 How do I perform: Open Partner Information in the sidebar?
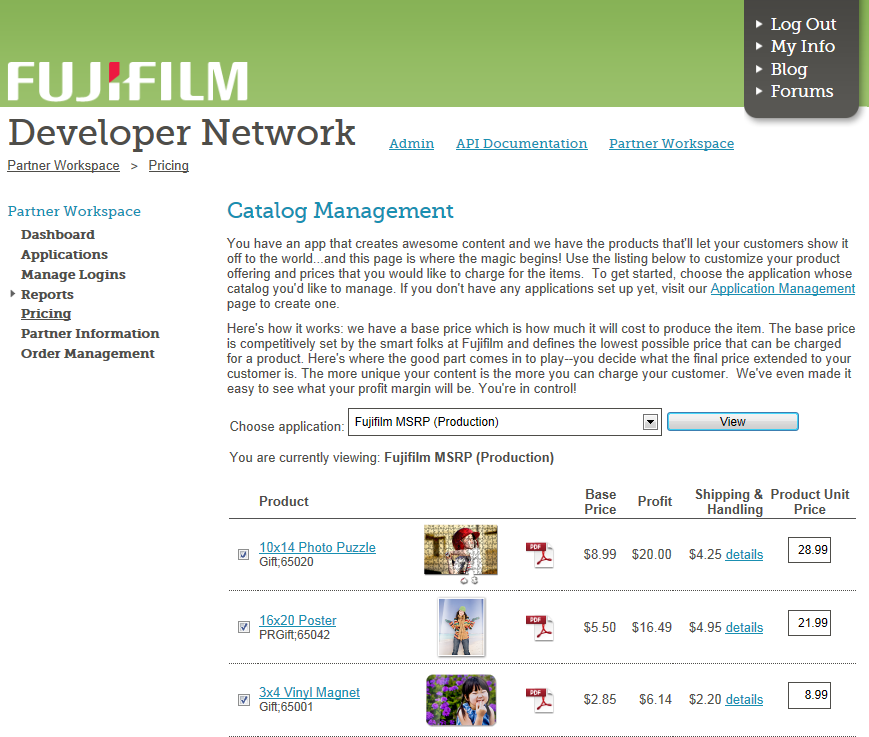tap(90, 334)
